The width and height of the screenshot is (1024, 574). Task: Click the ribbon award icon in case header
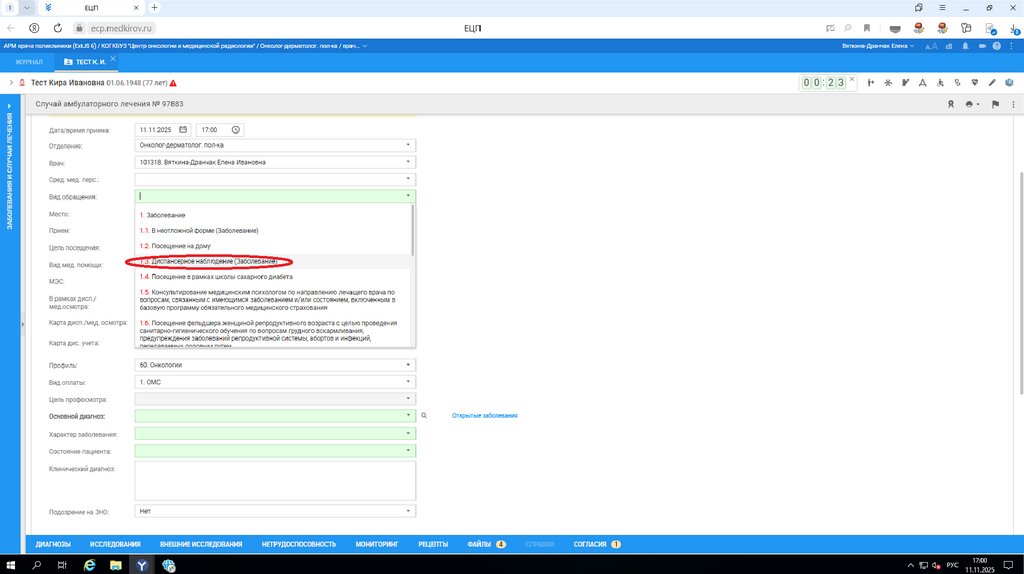(951, 104)
